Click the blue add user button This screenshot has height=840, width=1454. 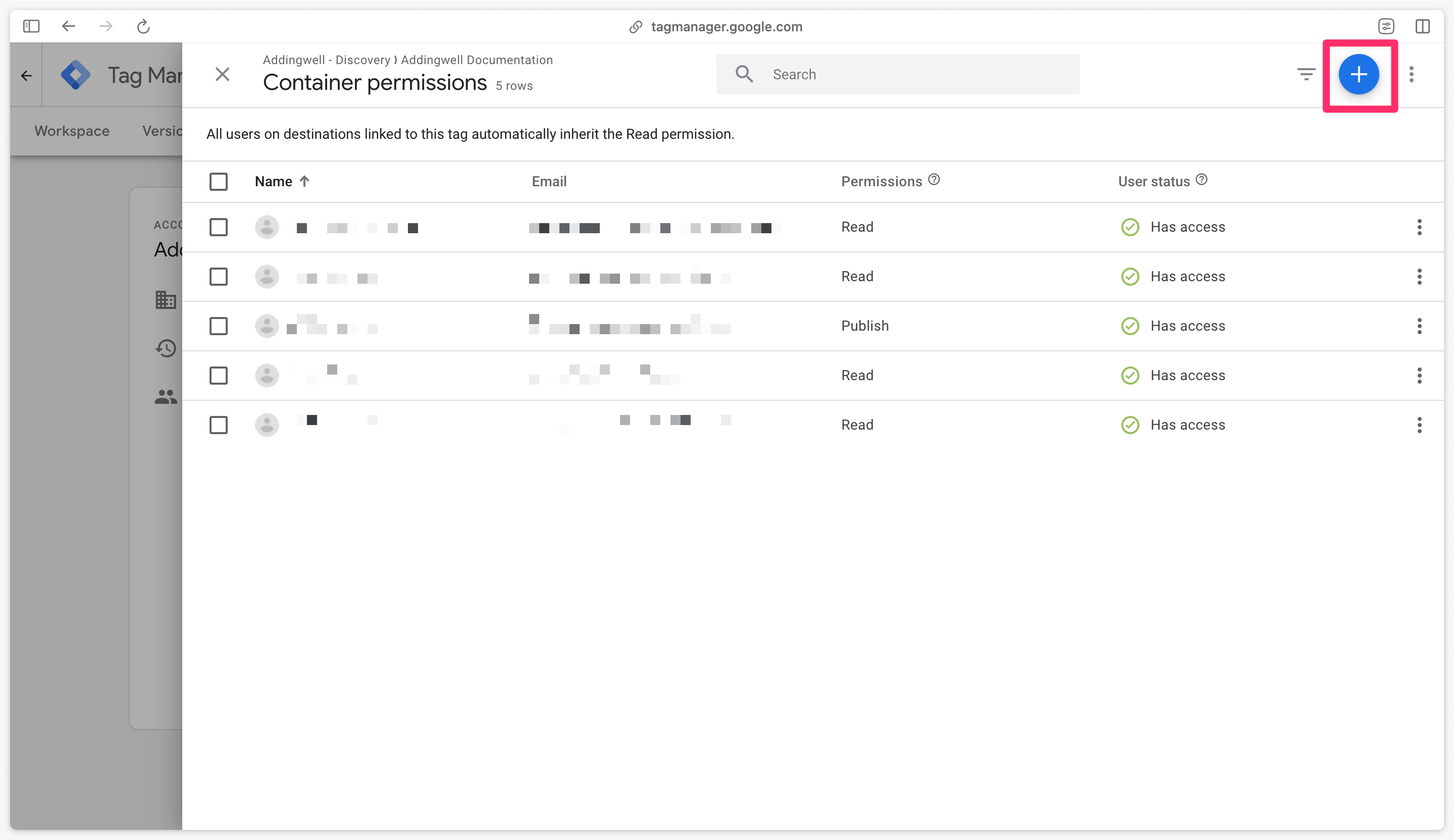click(x=1359, y=74)
